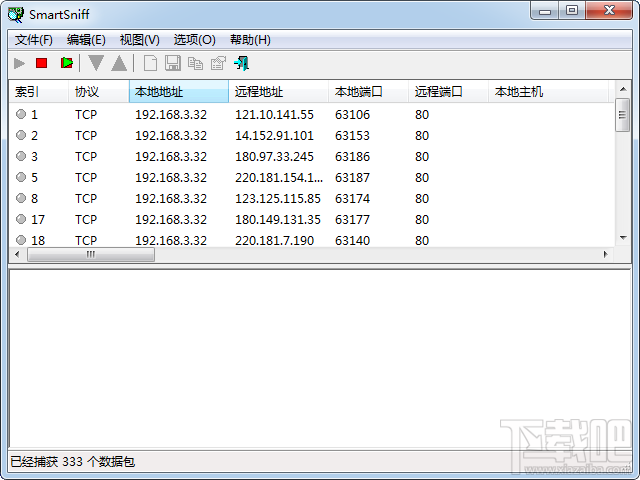Click the status bar packet count text

[x=73, y=462]
